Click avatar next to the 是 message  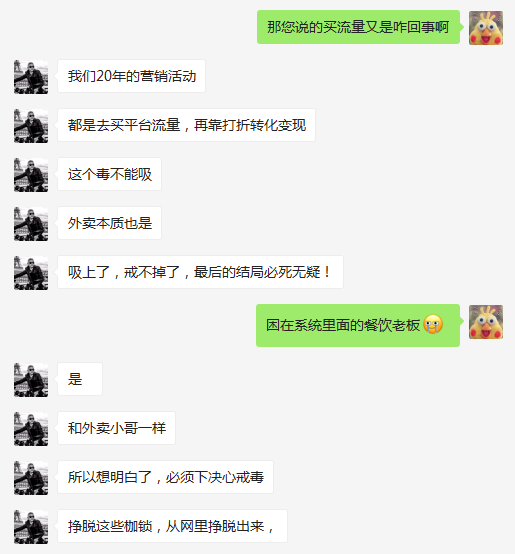[31, 380]
